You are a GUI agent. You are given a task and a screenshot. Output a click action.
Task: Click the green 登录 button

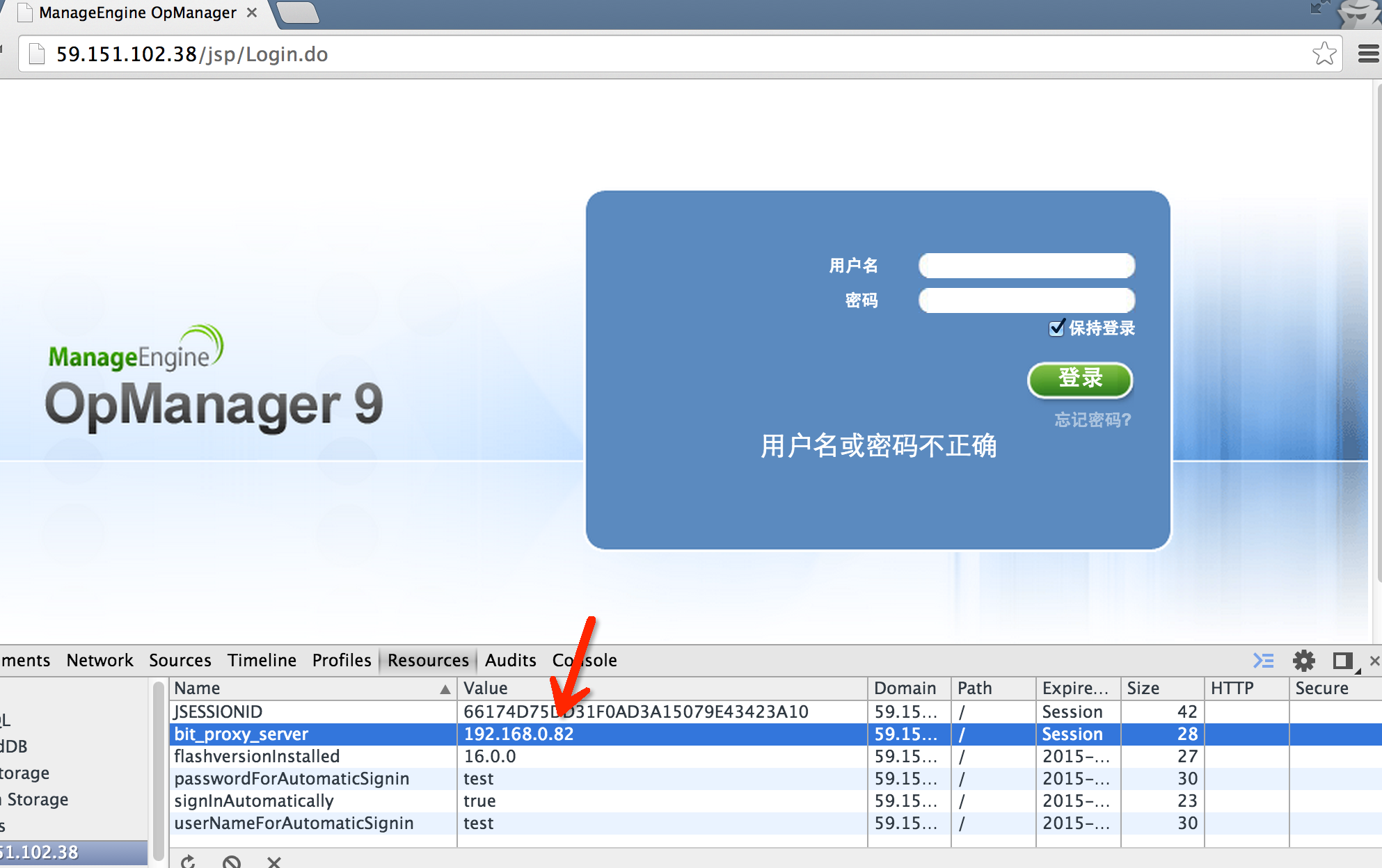tap(1080, 379)
